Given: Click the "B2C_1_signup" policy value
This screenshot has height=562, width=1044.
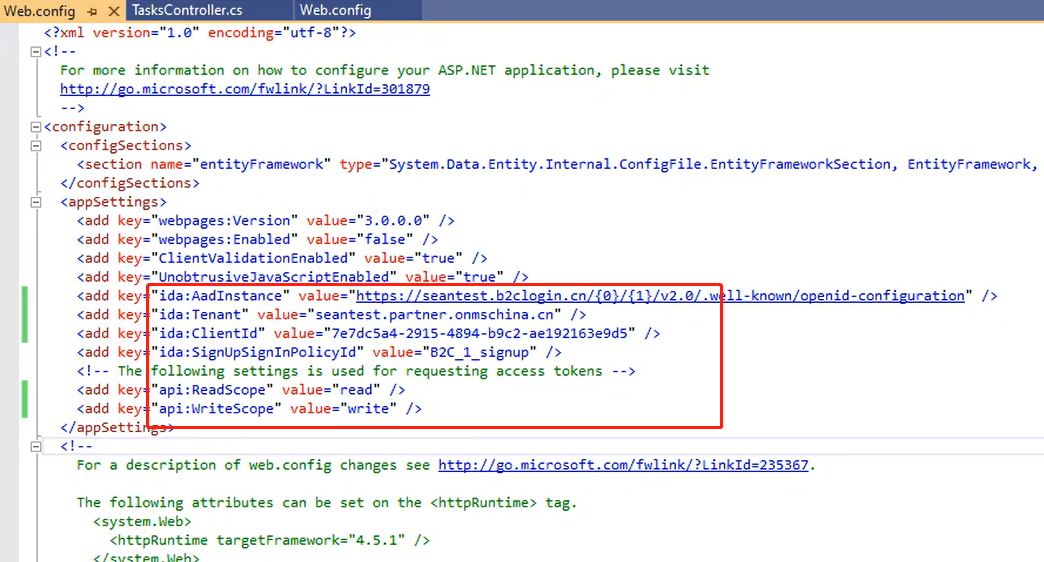Looking at the screenshot, I should pos(479,352).
